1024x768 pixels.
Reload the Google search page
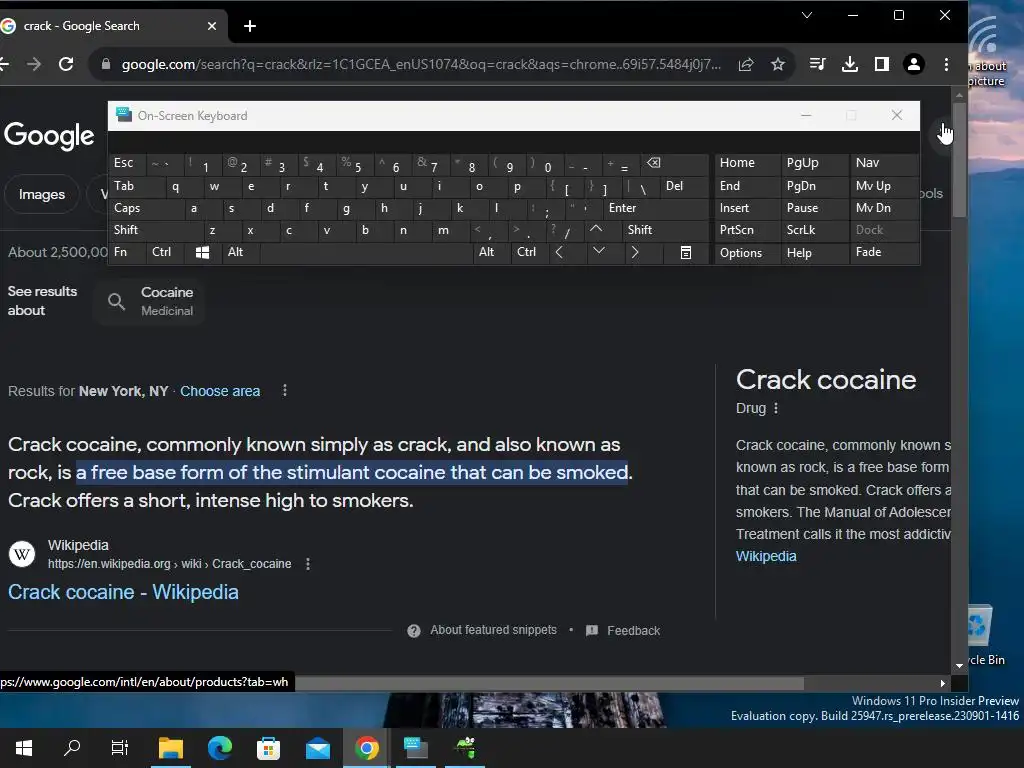tap(66, 64)
